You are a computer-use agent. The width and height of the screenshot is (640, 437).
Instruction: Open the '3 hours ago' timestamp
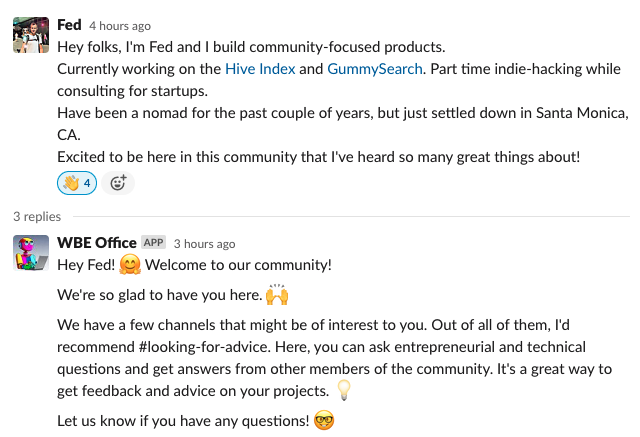click(x=204, y=244)
